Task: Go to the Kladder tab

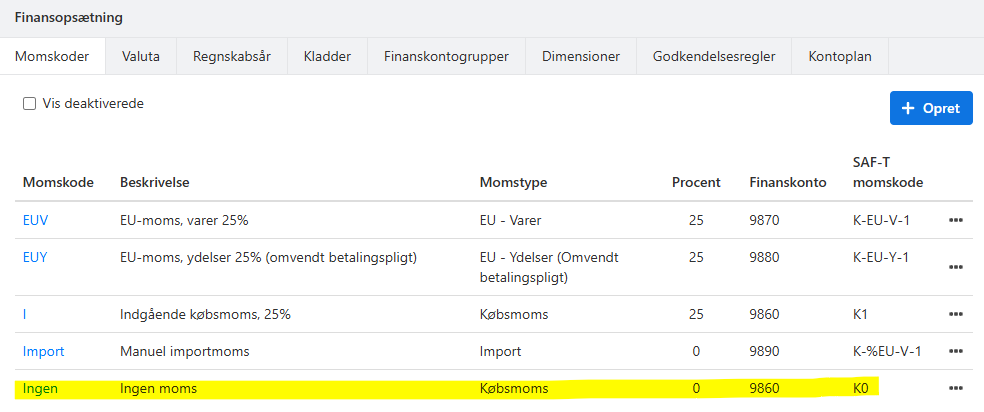Action: point(327,56)
